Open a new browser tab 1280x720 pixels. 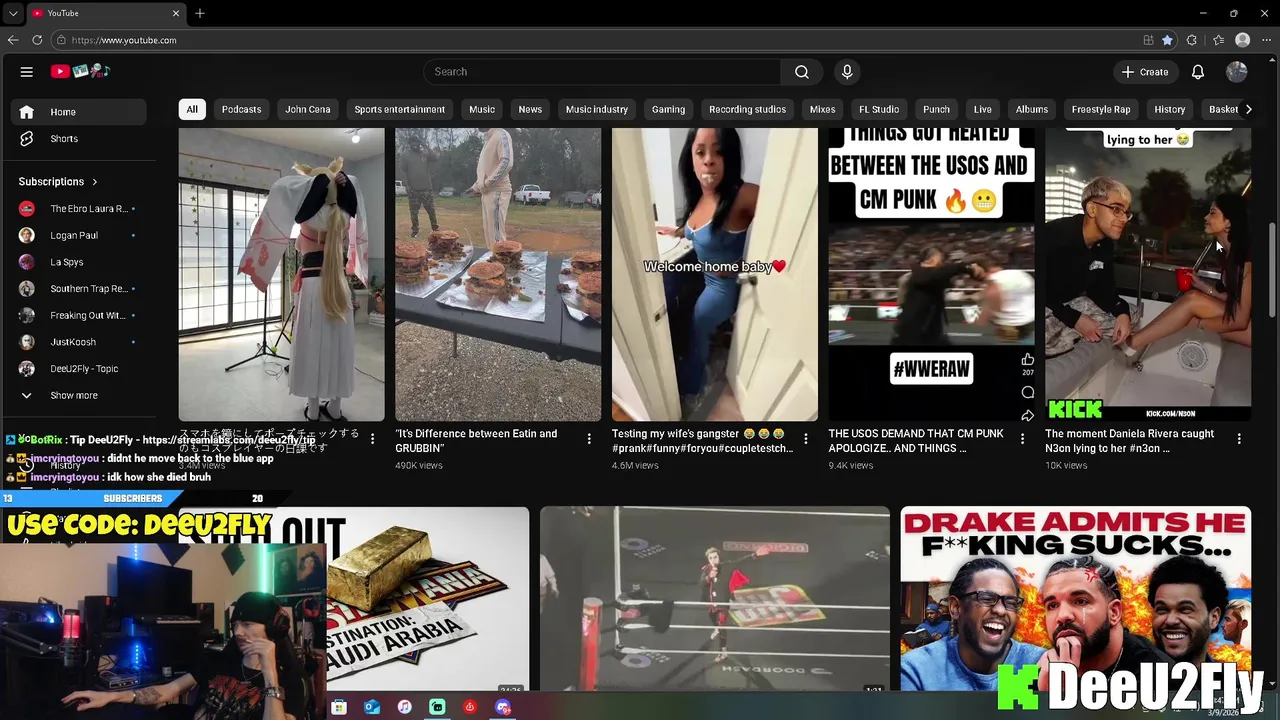(200, 13)
